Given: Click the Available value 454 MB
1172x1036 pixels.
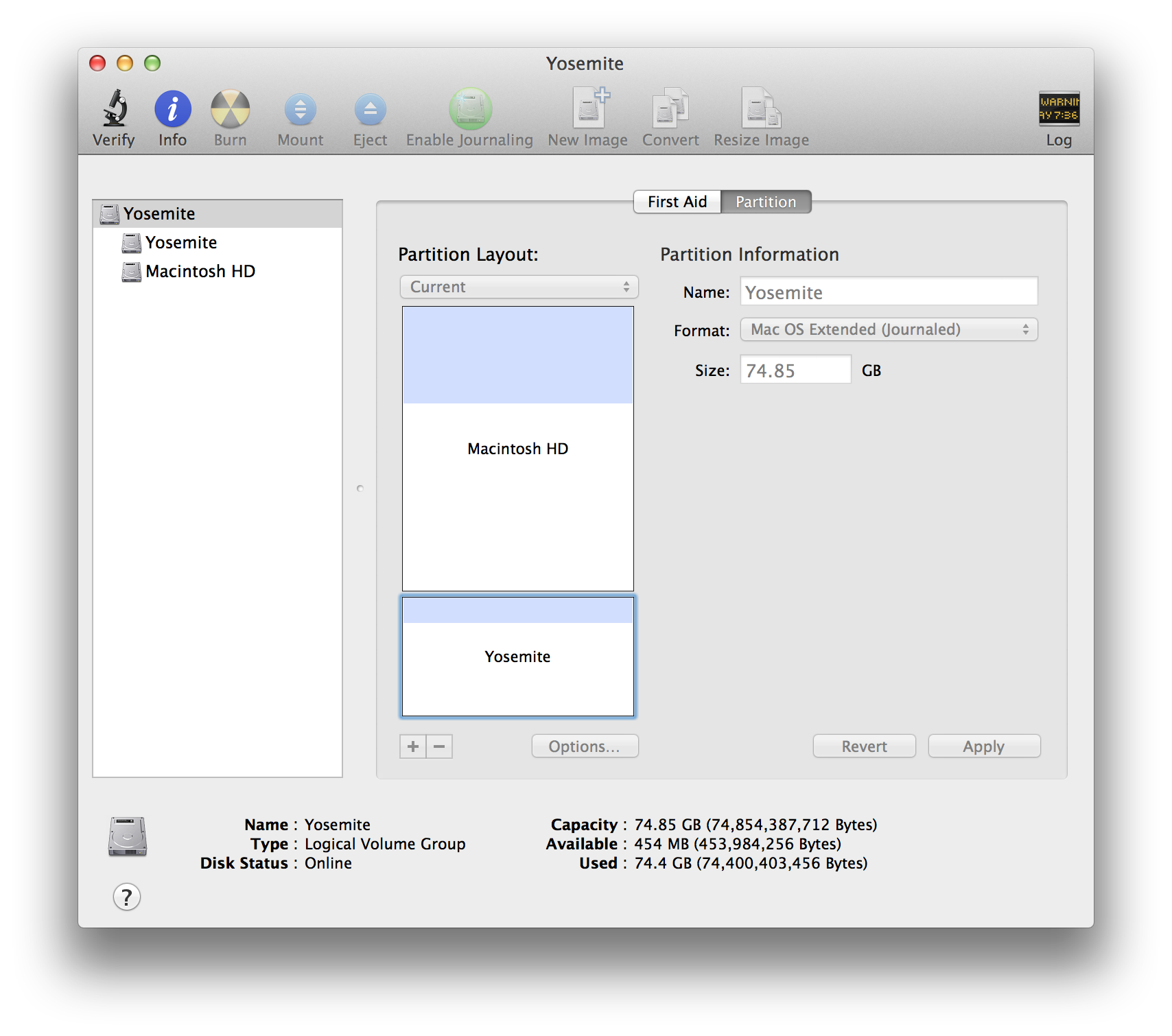Looking at the screenshot, I should coord(738,844).
